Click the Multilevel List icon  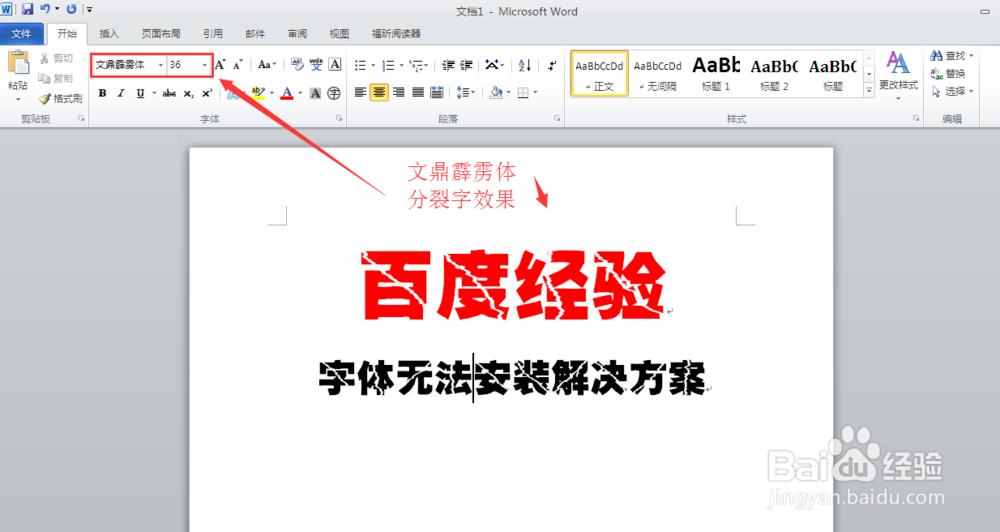(x=416, y=65)
